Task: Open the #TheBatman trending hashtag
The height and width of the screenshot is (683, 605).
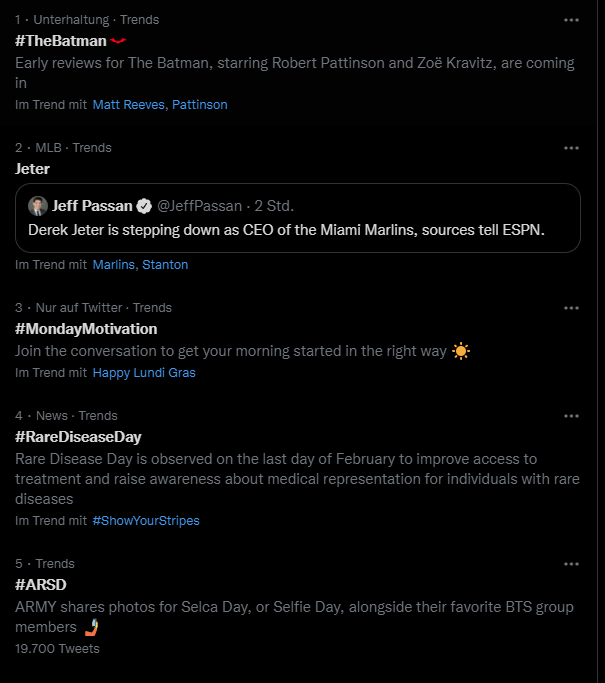Action: pos(61,41)
